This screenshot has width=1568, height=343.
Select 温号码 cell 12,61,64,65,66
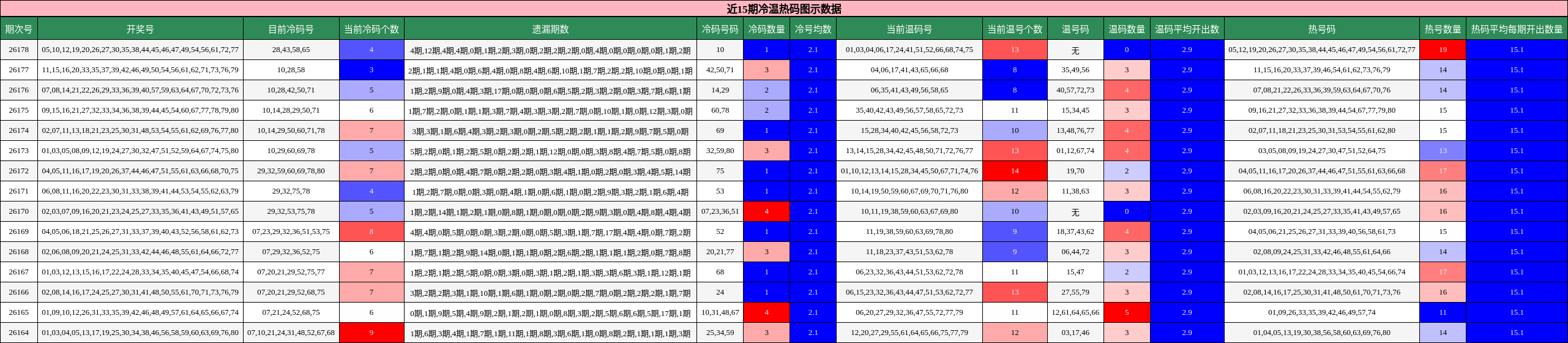(1075, 312)
